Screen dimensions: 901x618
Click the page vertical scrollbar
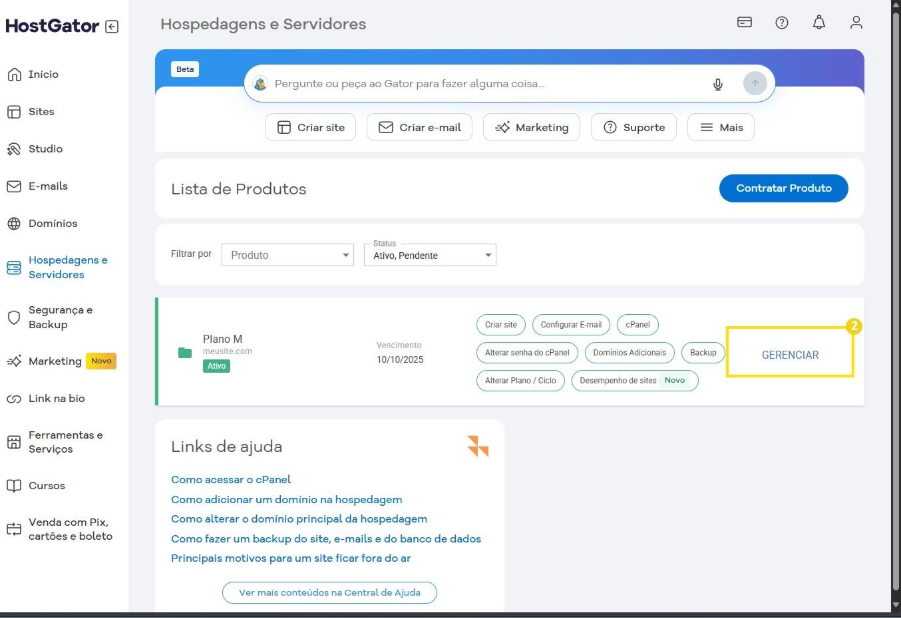coord(894,300)
